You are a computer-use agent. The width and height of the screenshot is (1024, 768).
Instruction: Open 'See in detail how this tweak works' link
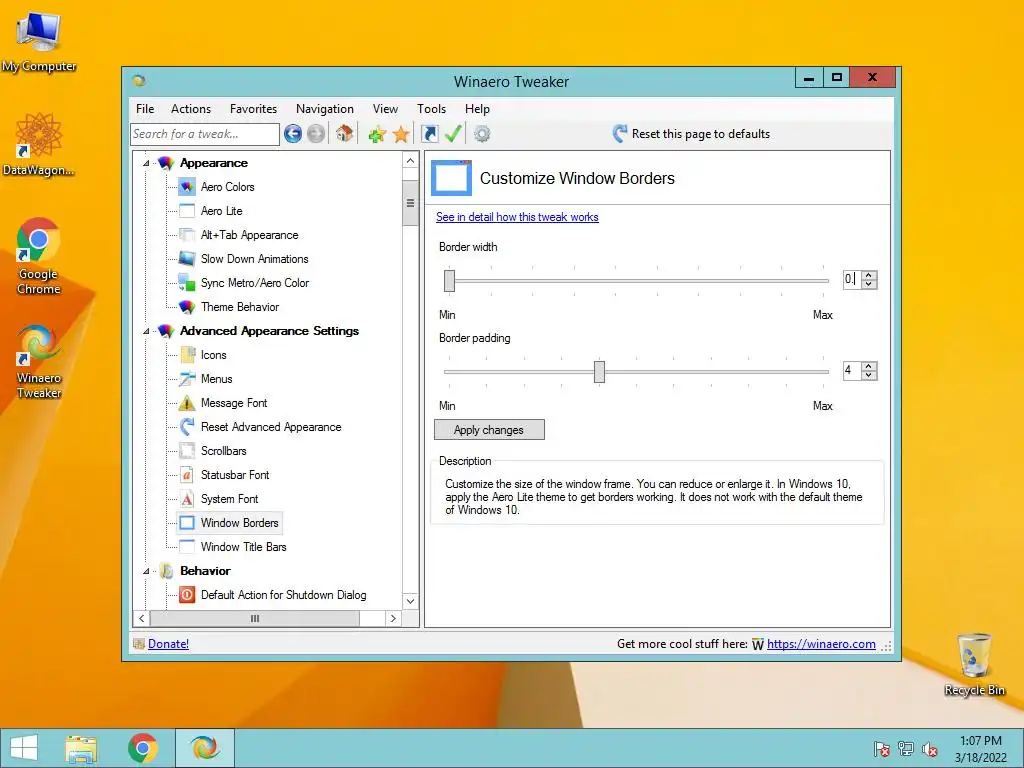[x=517, y=217]
